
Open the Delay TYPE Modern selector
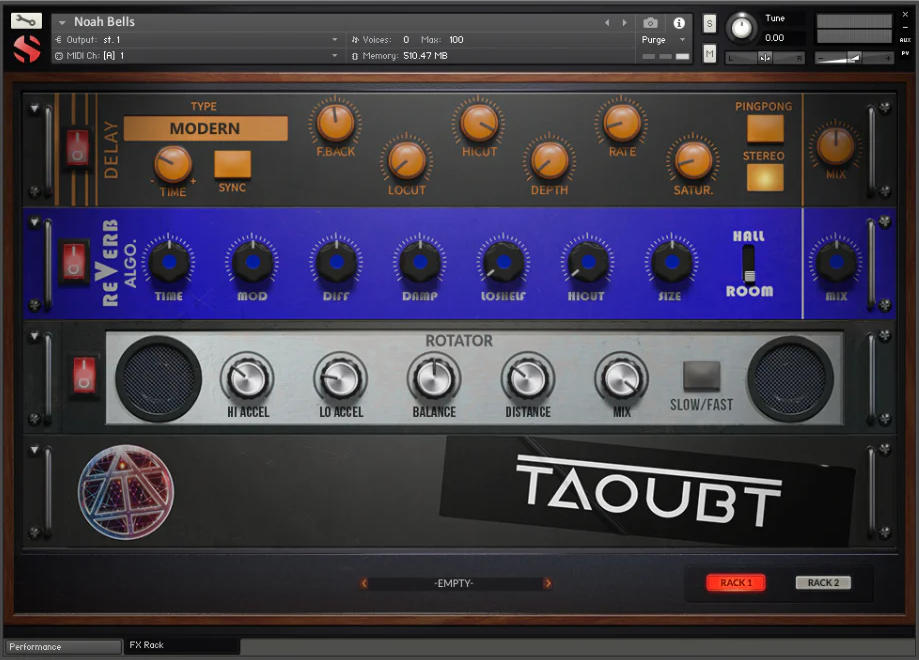(205, 128)
